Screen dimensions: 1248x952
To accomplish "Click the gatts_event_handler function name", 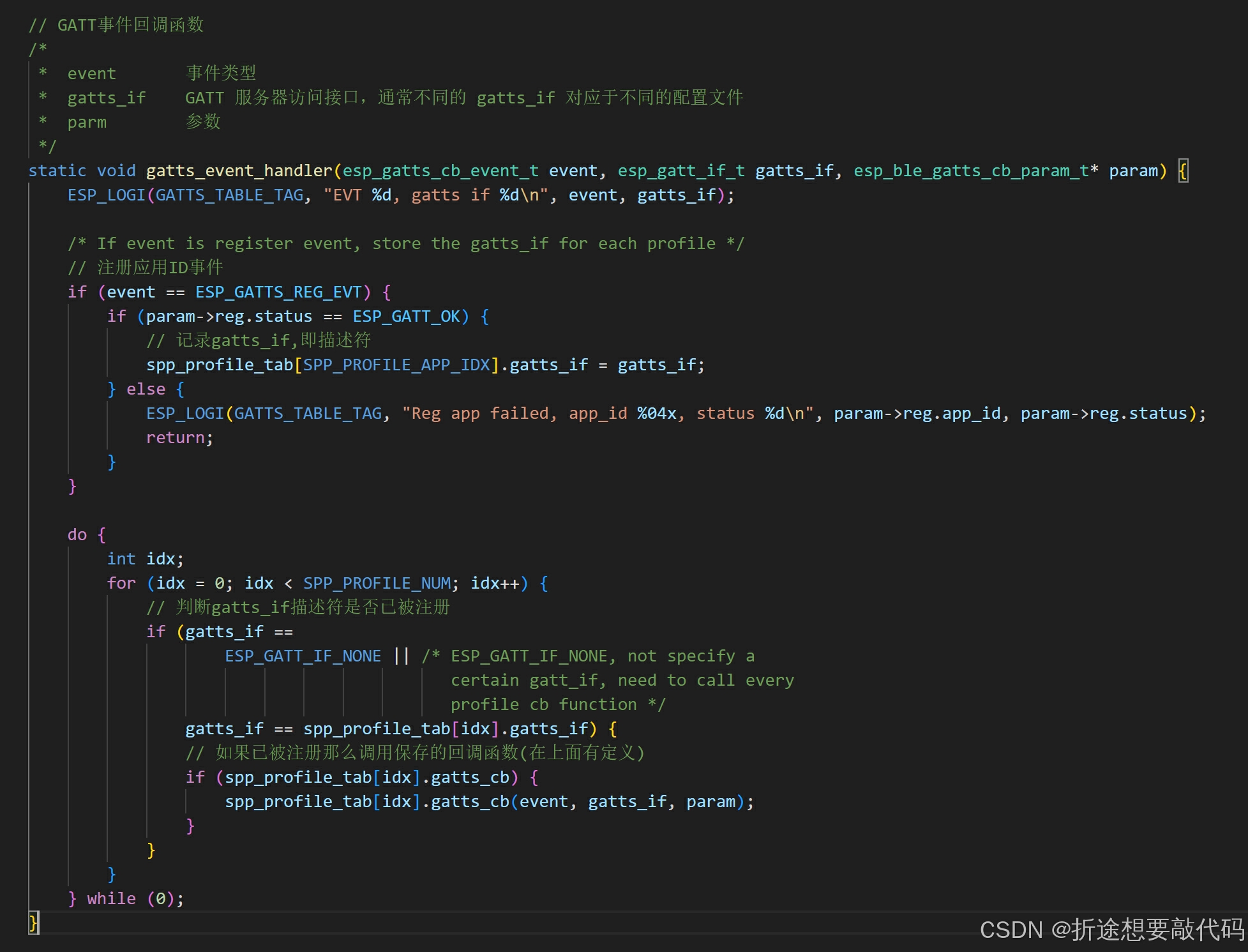I will coord(239,171).
